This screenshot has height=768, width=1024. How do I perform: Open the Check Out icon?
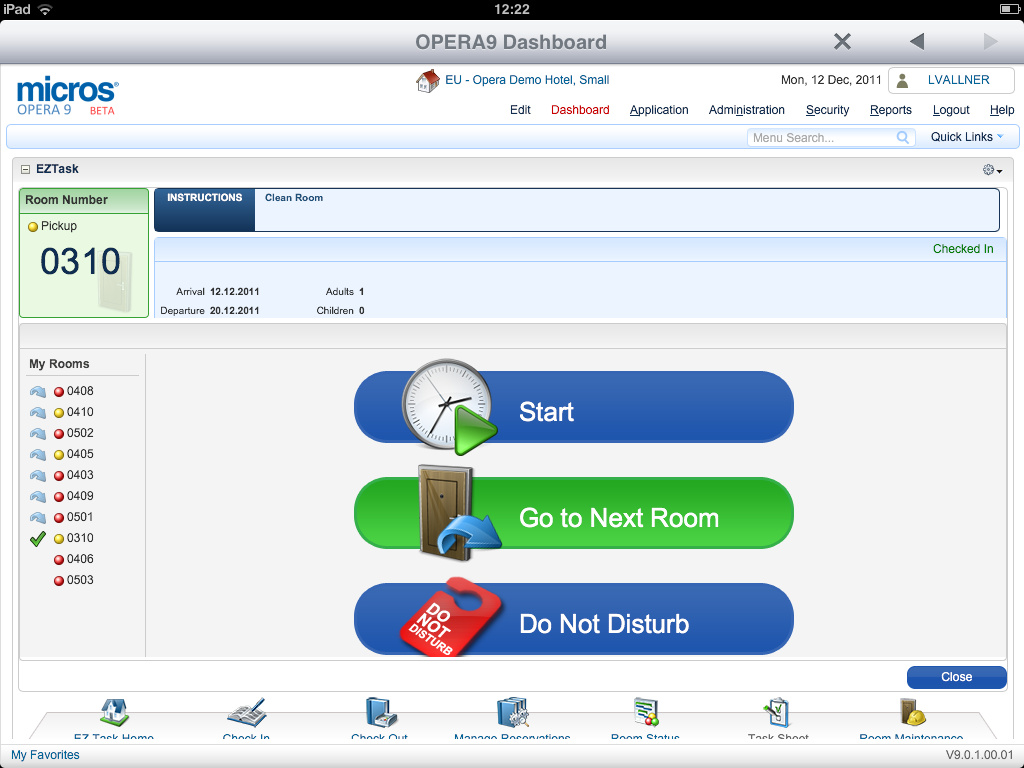tap(379, 712)
